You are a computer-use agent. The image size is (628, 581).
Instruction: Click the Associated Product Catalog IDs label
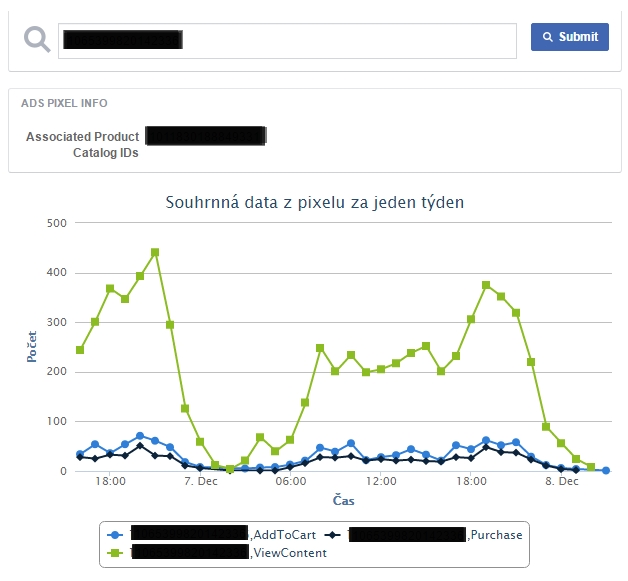83,145
